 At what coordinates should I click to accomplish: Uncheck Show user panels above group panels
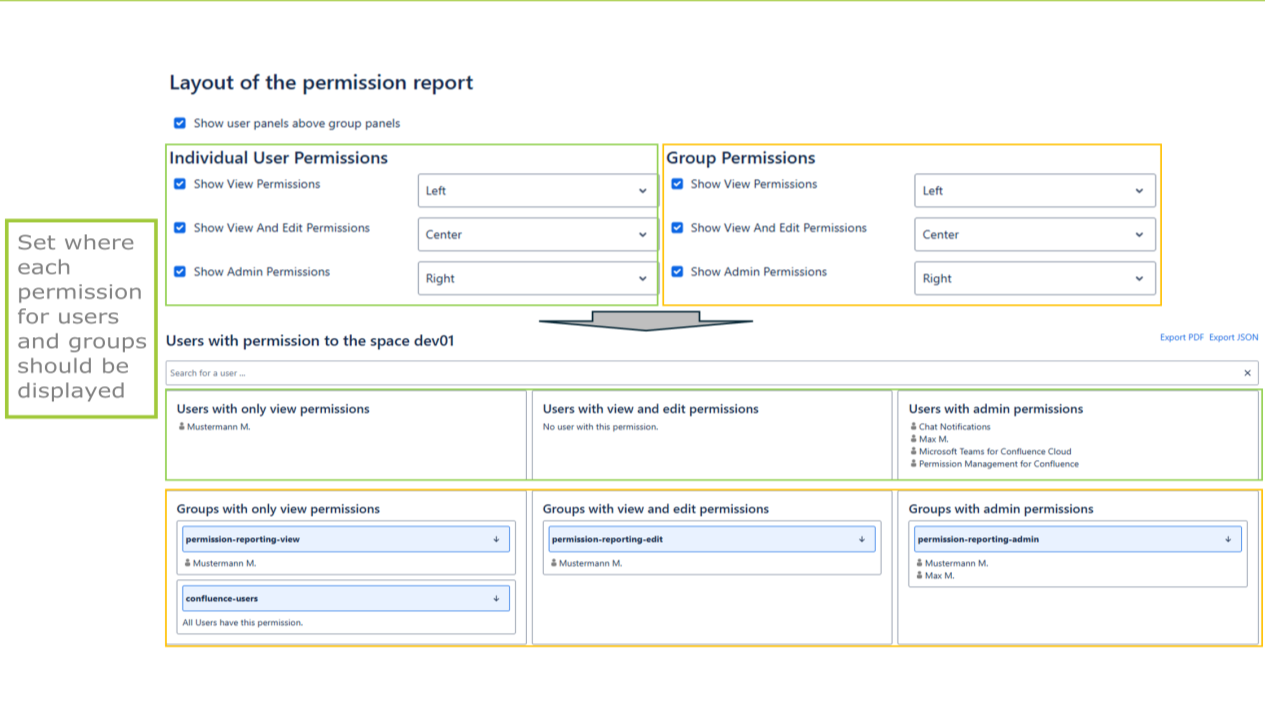(x=180, y=123)
